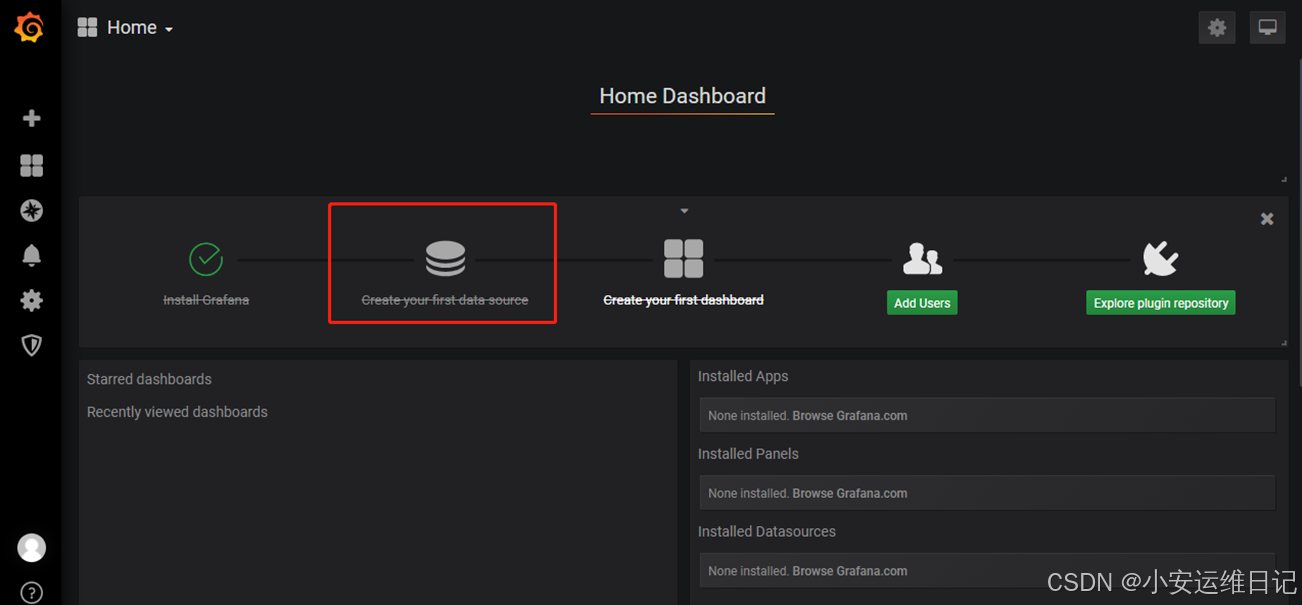This screenshot has width=1302, height=605.
Task: Click Create your first dashboard link
Action: [x=684, y=300]
